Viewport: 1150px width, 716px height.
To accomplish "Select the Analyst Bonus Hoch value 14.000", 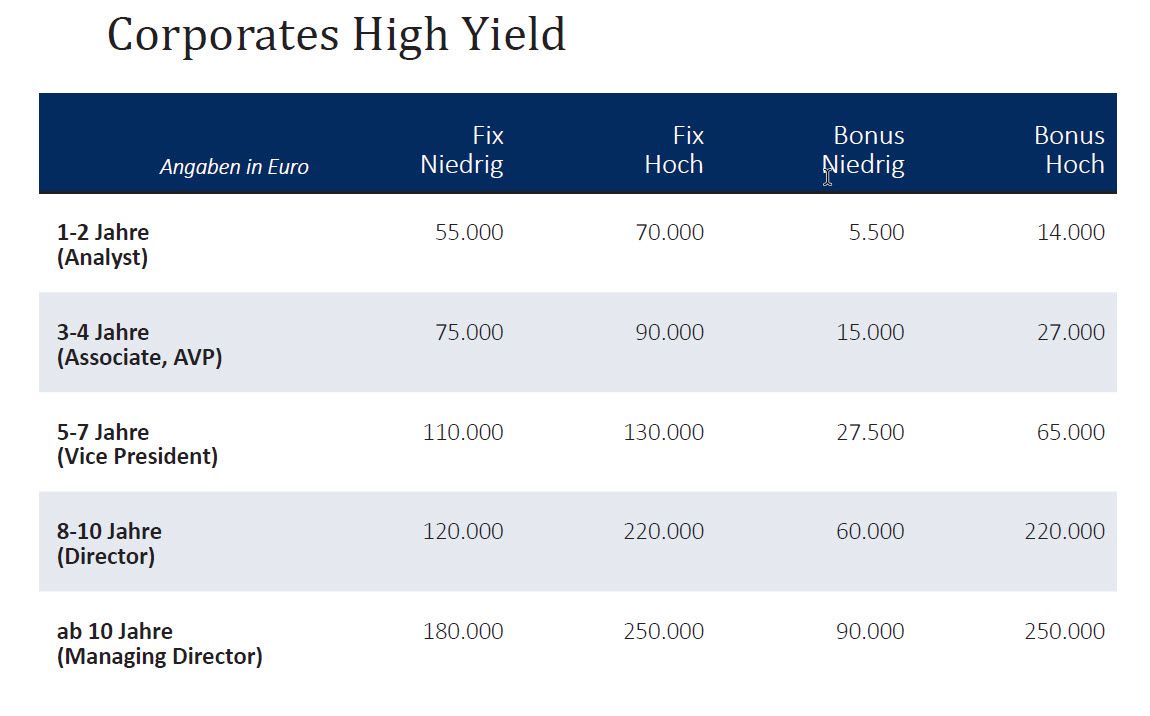I will point(1071,233).
